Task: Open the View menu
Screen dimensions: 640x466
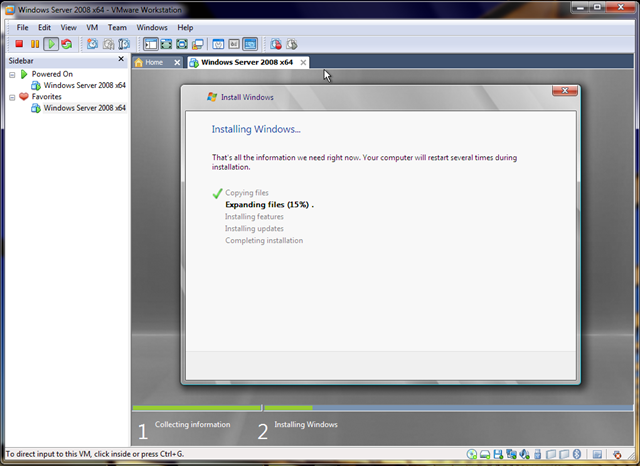Action: click(69, 27)
